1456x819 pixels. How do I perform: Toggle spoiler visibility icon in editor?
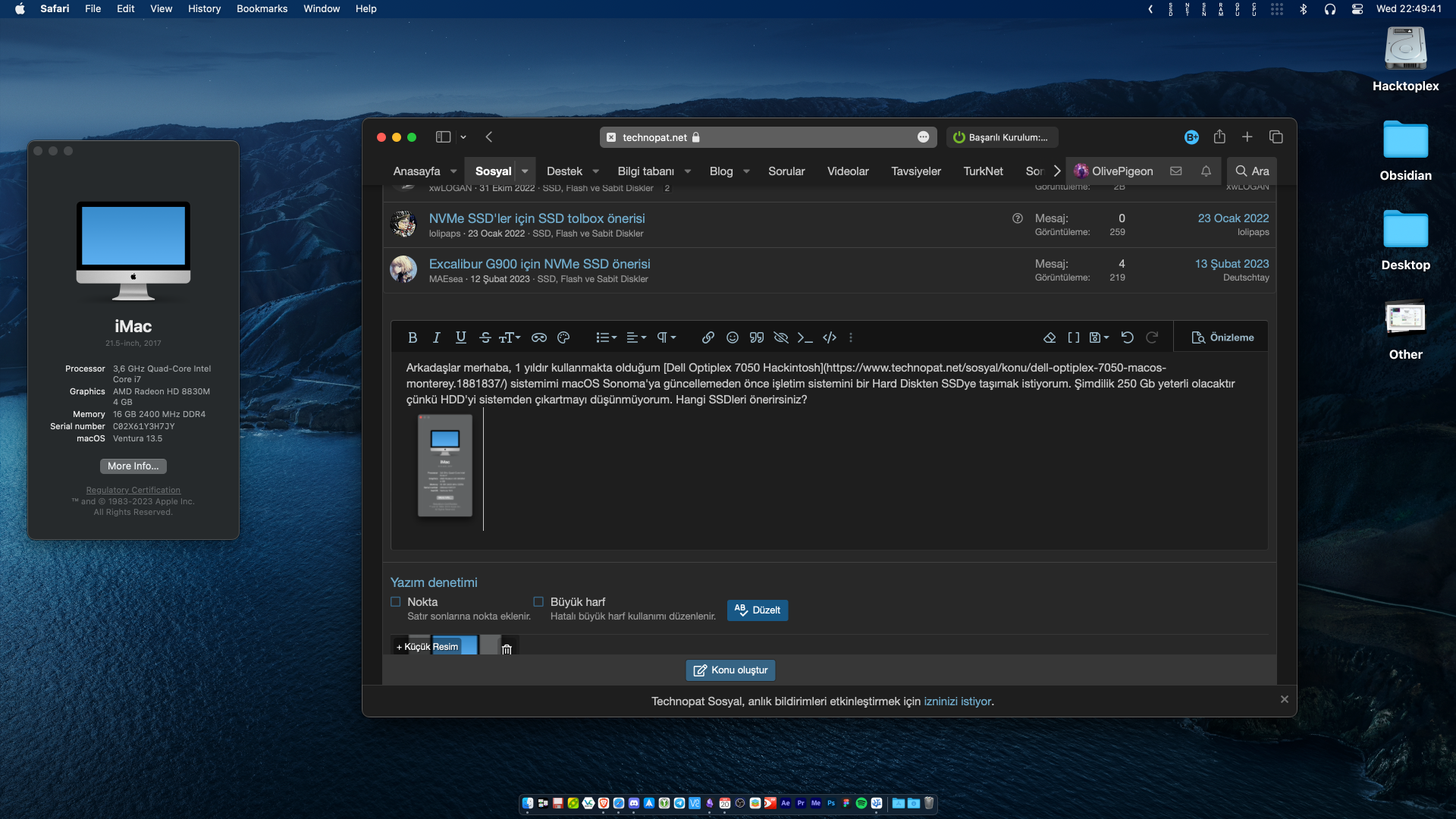click(781, 337)
